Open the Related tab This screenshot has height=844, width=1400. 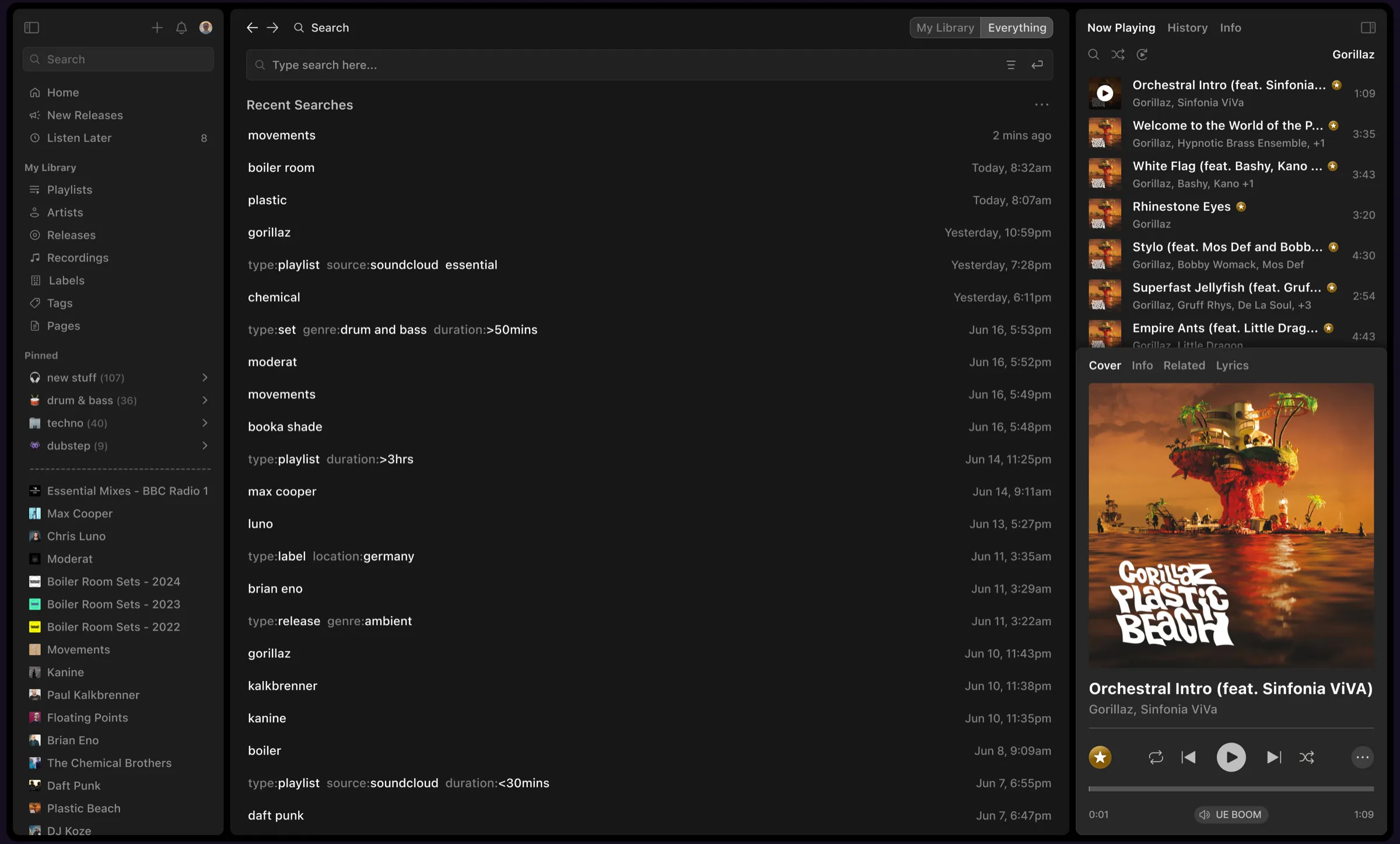click(1184, 365)
